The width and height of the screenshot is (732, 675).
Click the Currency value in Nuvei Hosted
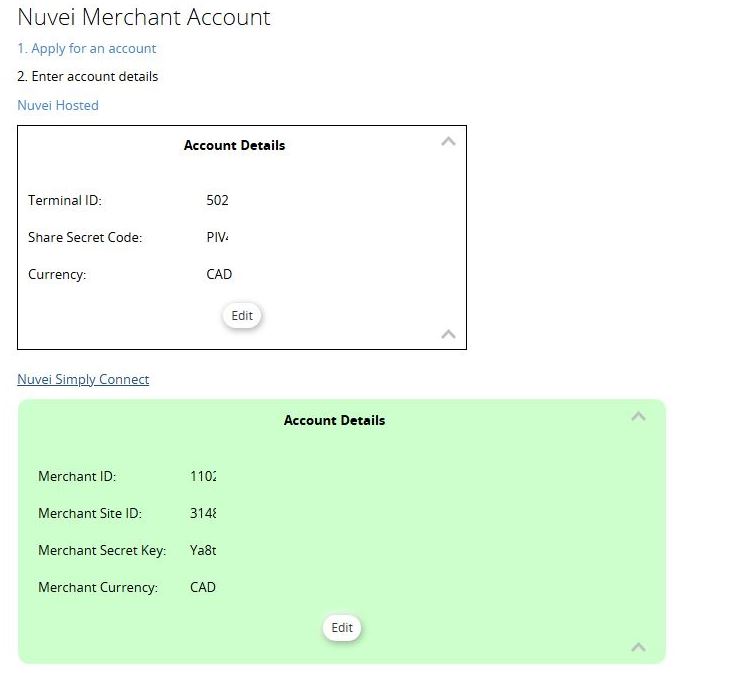click(x=219, y=274)
